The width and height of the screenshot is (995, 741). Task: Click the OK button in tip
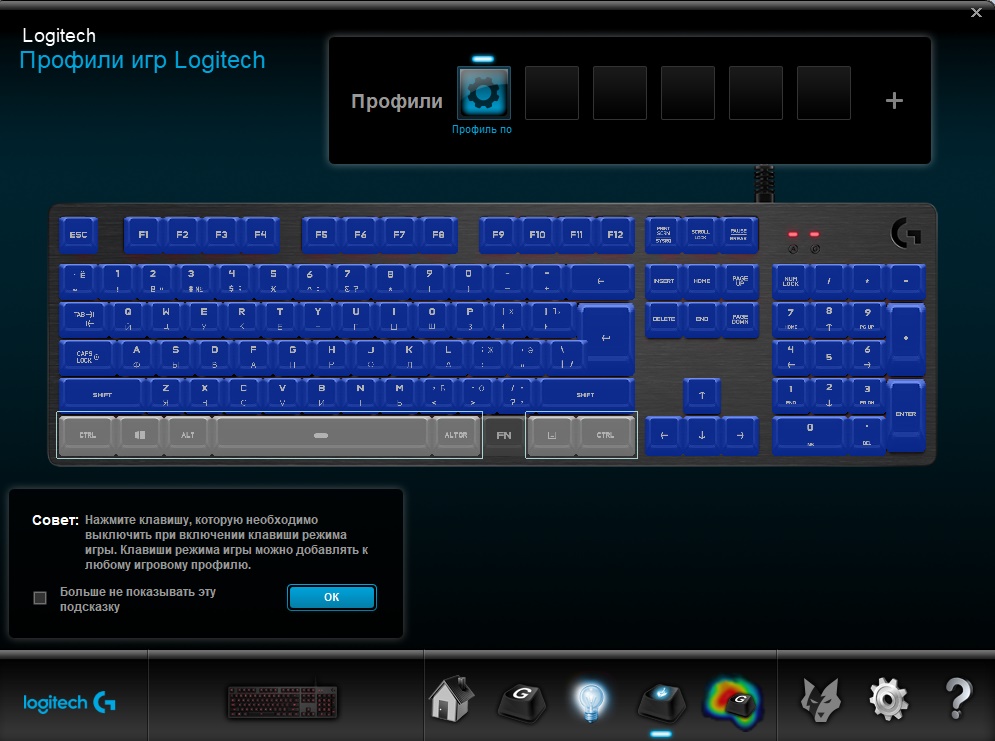pos(332,597)
